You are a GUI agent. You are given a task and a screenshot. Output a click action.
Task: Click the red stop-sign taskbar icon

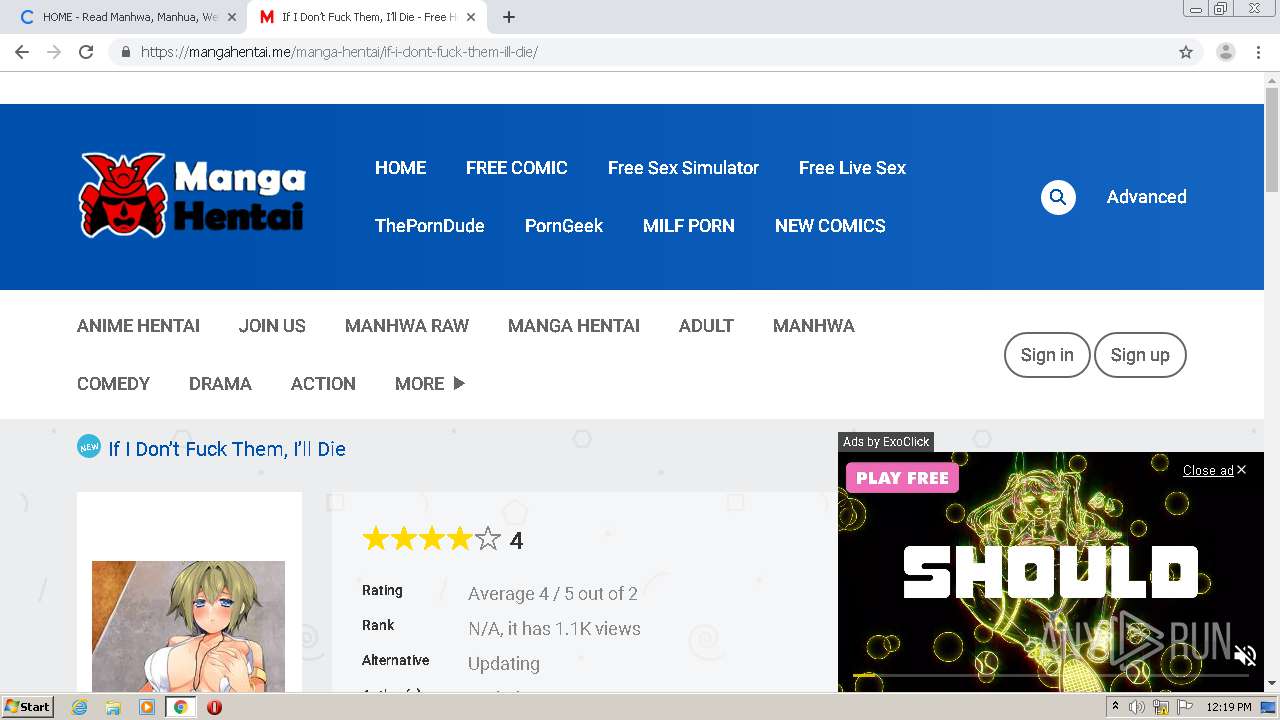click(x=214, y=707)
